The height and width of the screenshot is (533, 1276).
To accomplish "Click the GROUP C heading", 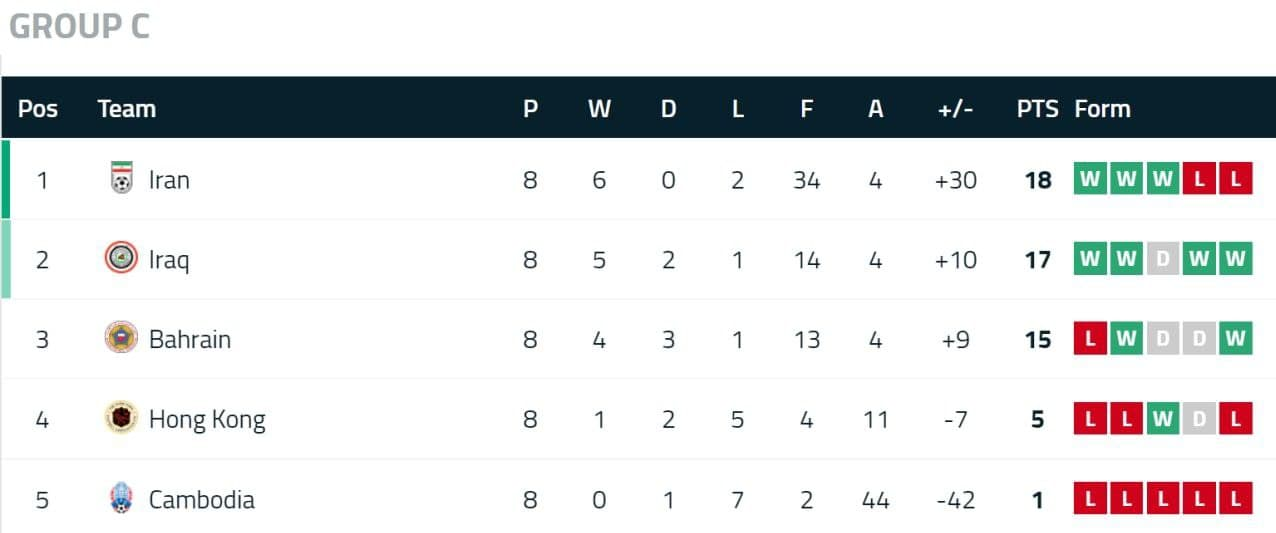I will 79,27.
